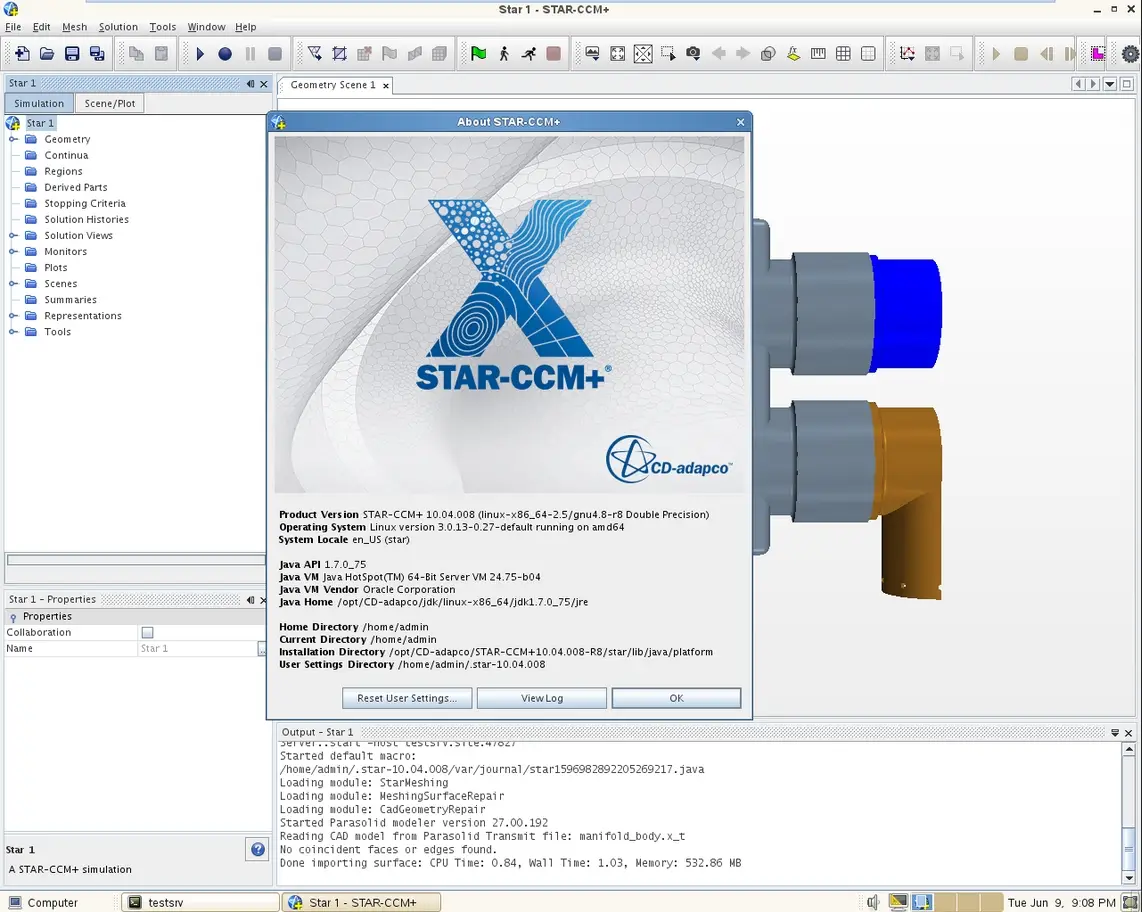Open the Output panel options dropdown

point(1114,733)
